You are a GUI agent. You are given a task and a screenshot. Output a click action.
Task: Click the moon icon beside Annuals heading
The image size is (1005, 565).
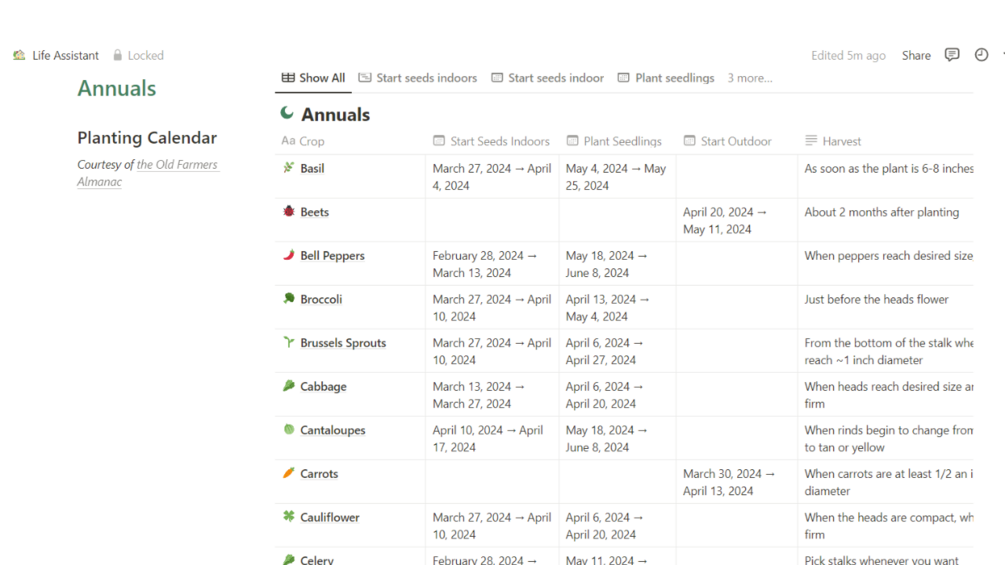pyautogui.click(x=287, y=114)
